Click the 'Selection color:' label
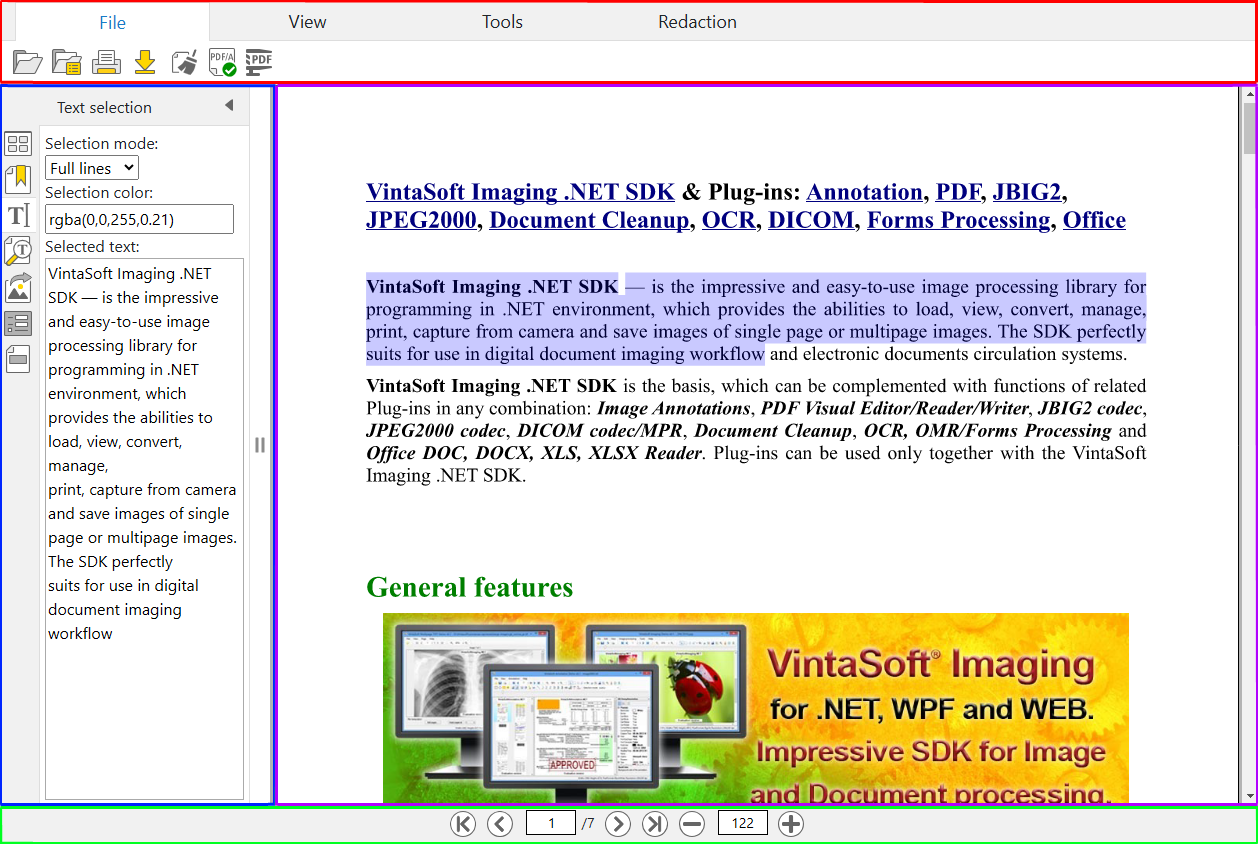Viewport: 1258px width, 844px height. 99,193
